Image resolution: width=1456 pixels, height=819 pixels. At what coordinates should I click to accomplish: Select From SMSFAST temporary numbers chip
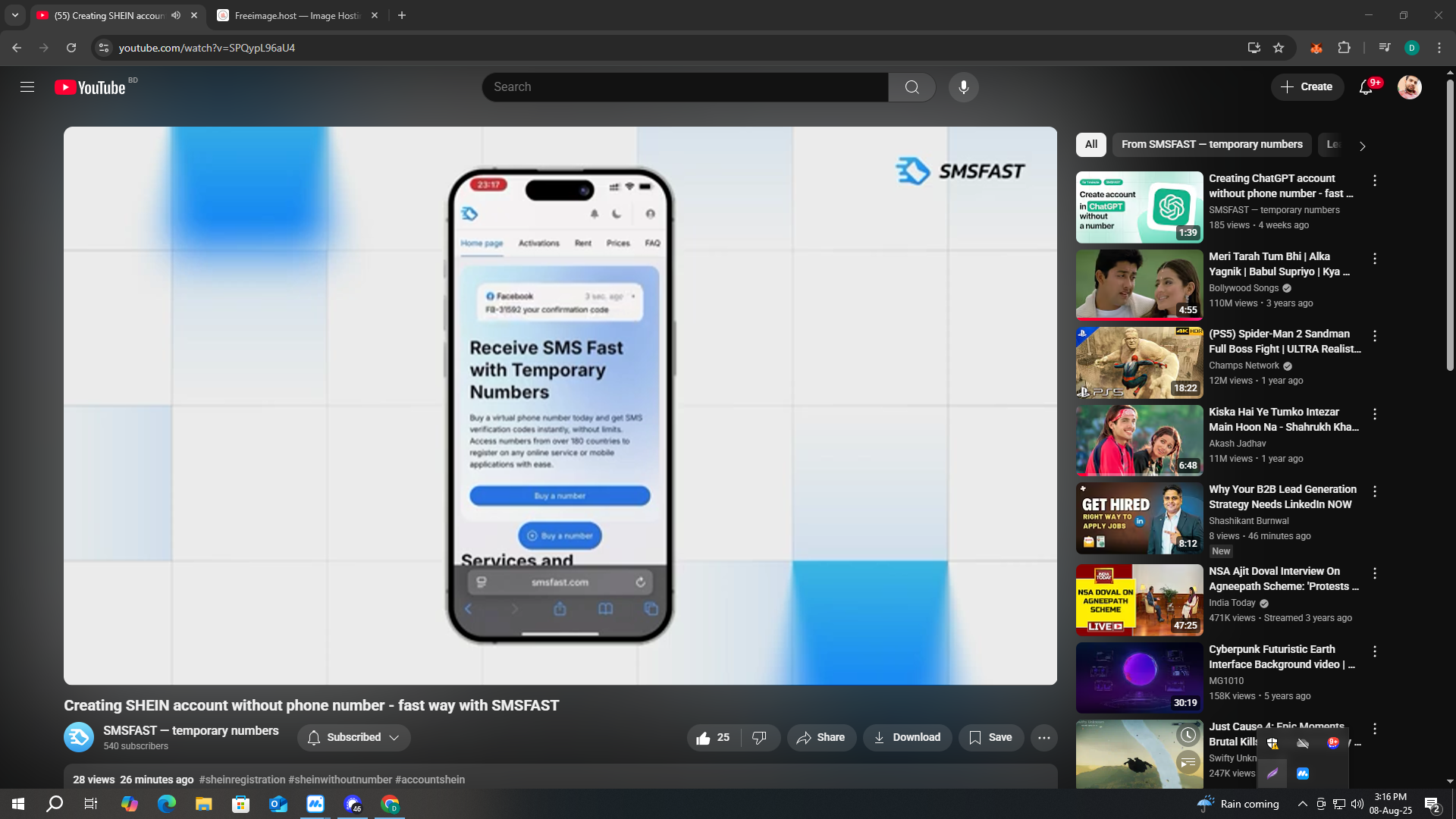[1212, 144]
